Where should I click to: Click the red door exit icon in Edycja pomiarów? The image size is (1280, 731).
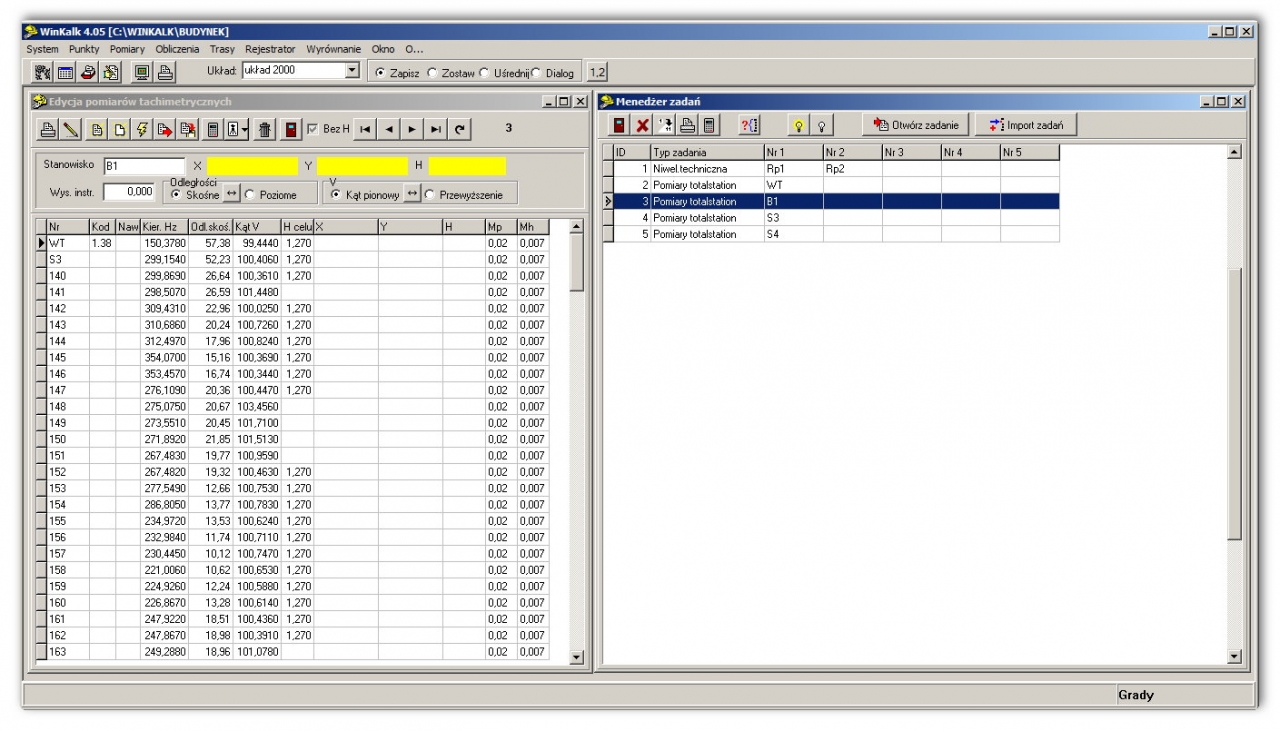coord(292,128)
